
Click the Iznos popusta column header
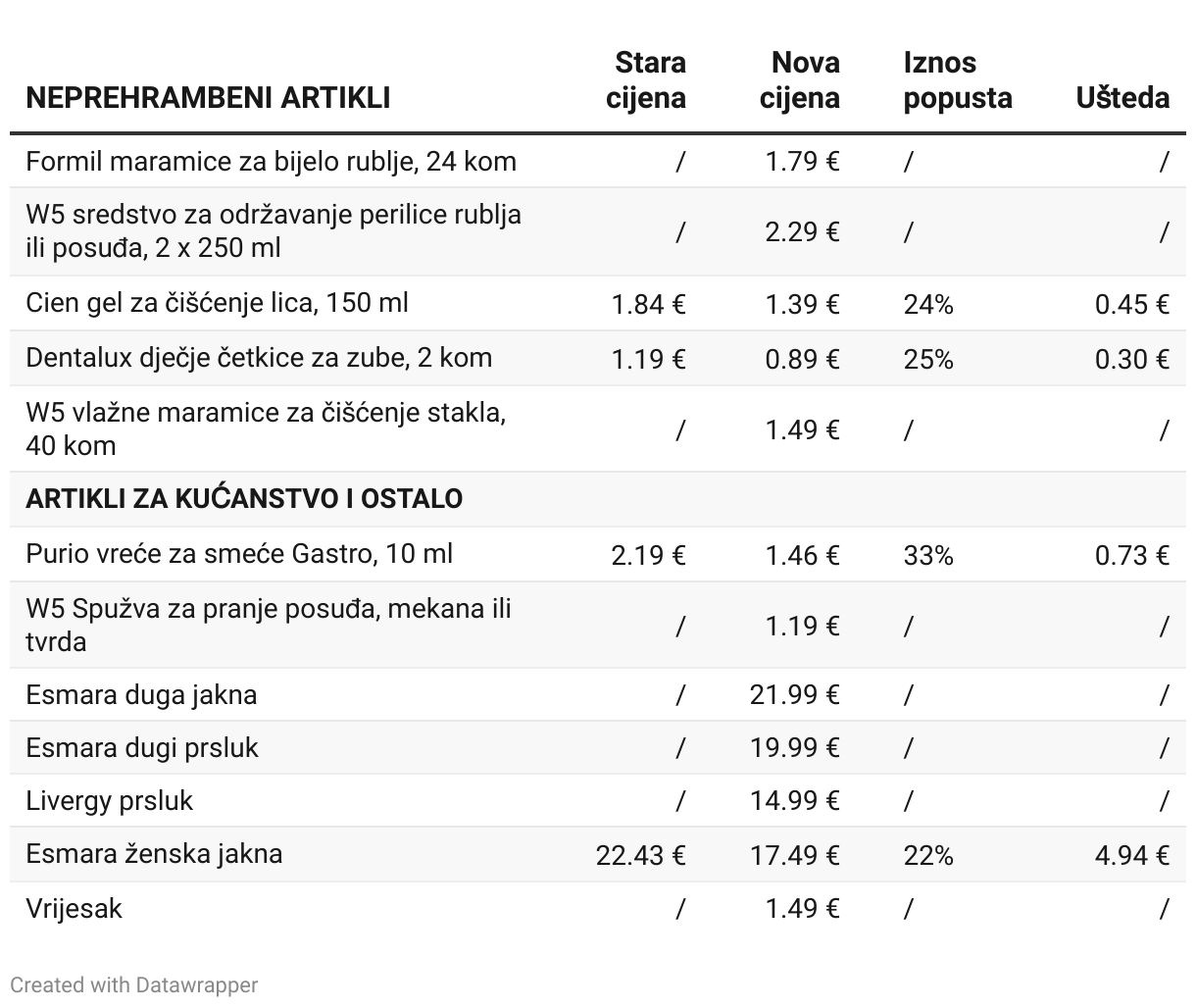coord(958,80)
